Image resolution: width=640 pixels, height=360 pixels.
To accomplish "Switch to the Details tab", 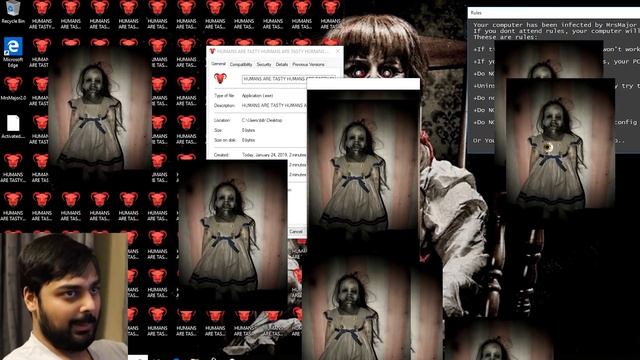I will [x=282, y=64].
